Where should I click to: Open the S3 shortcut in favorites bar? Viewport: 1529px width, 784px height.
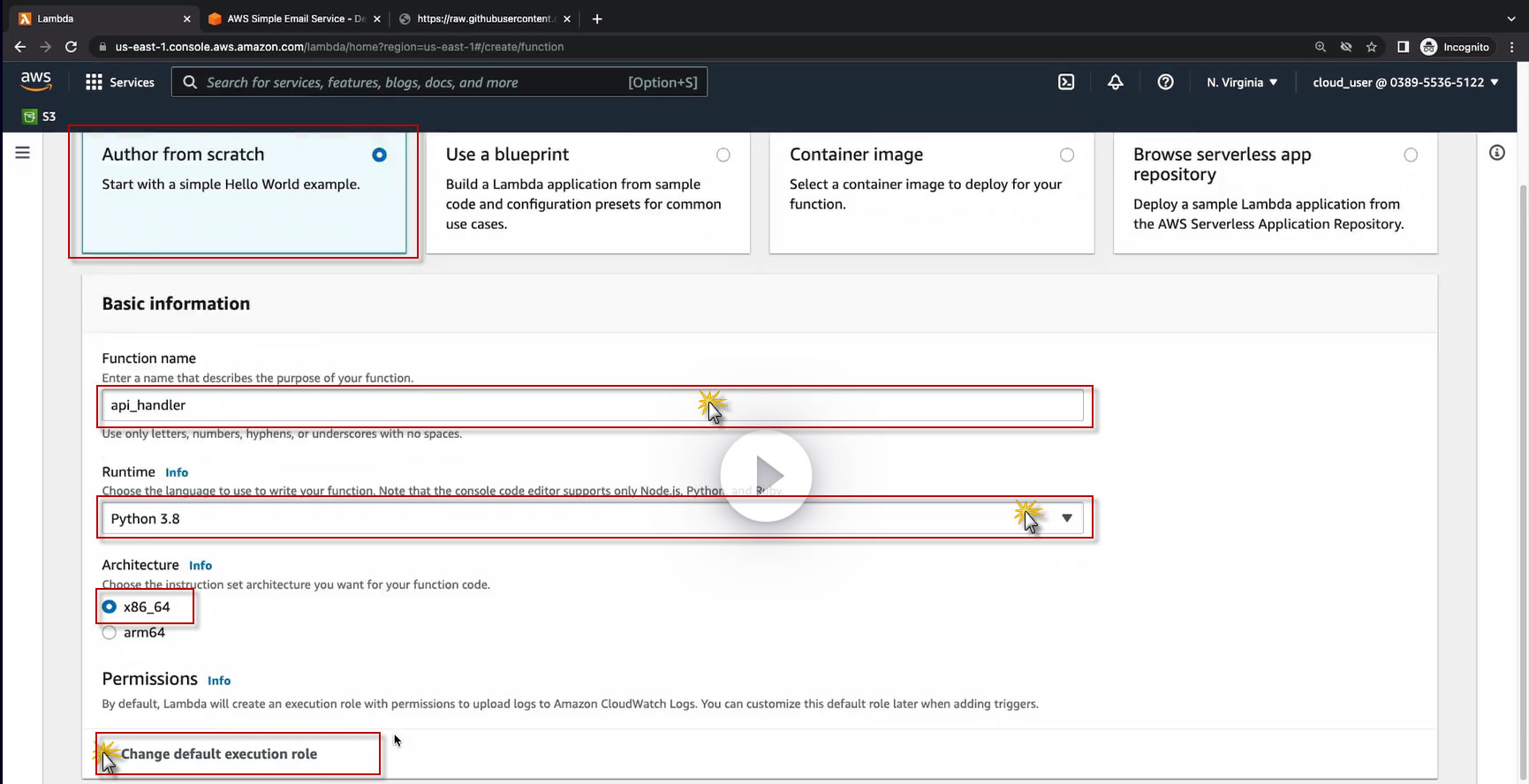tap(40, 117)
